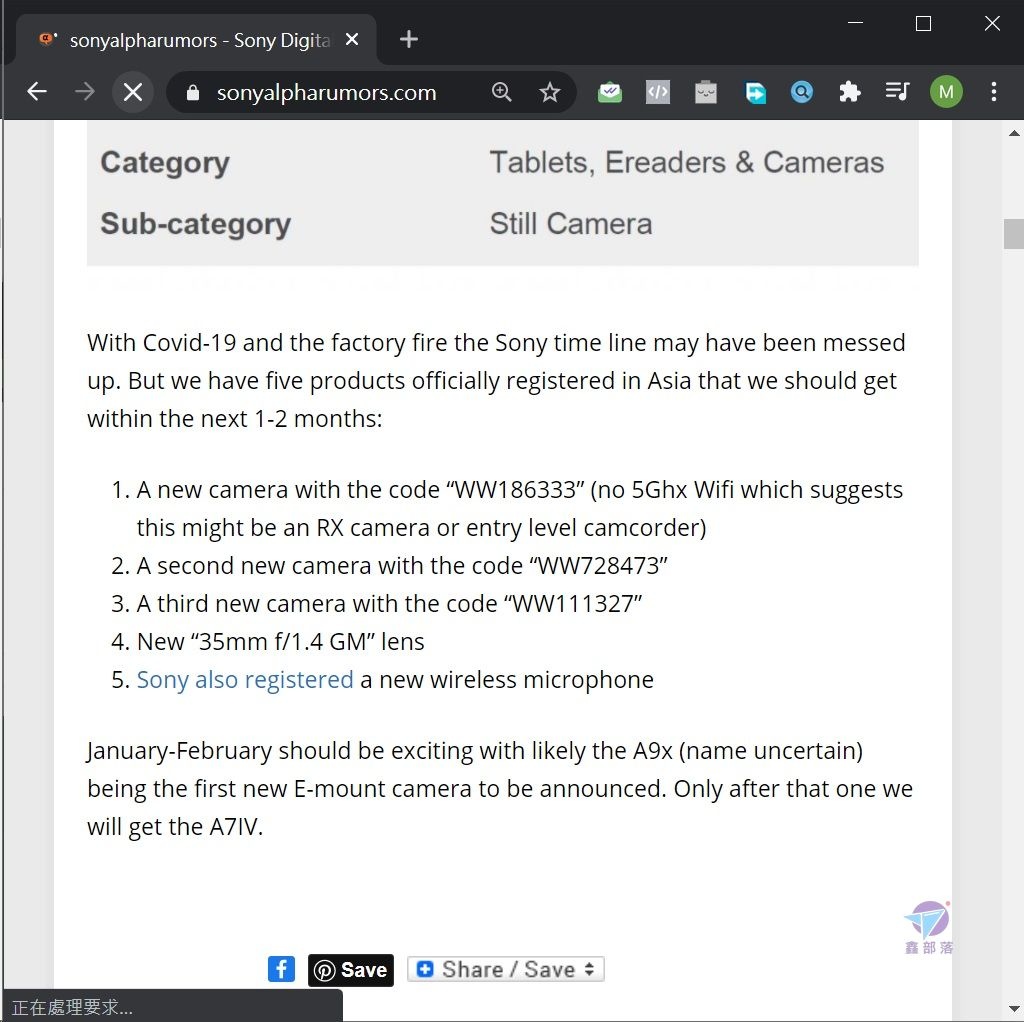
Task: Click the 'Still Camera' sub-category value
Action: point(571,224)
